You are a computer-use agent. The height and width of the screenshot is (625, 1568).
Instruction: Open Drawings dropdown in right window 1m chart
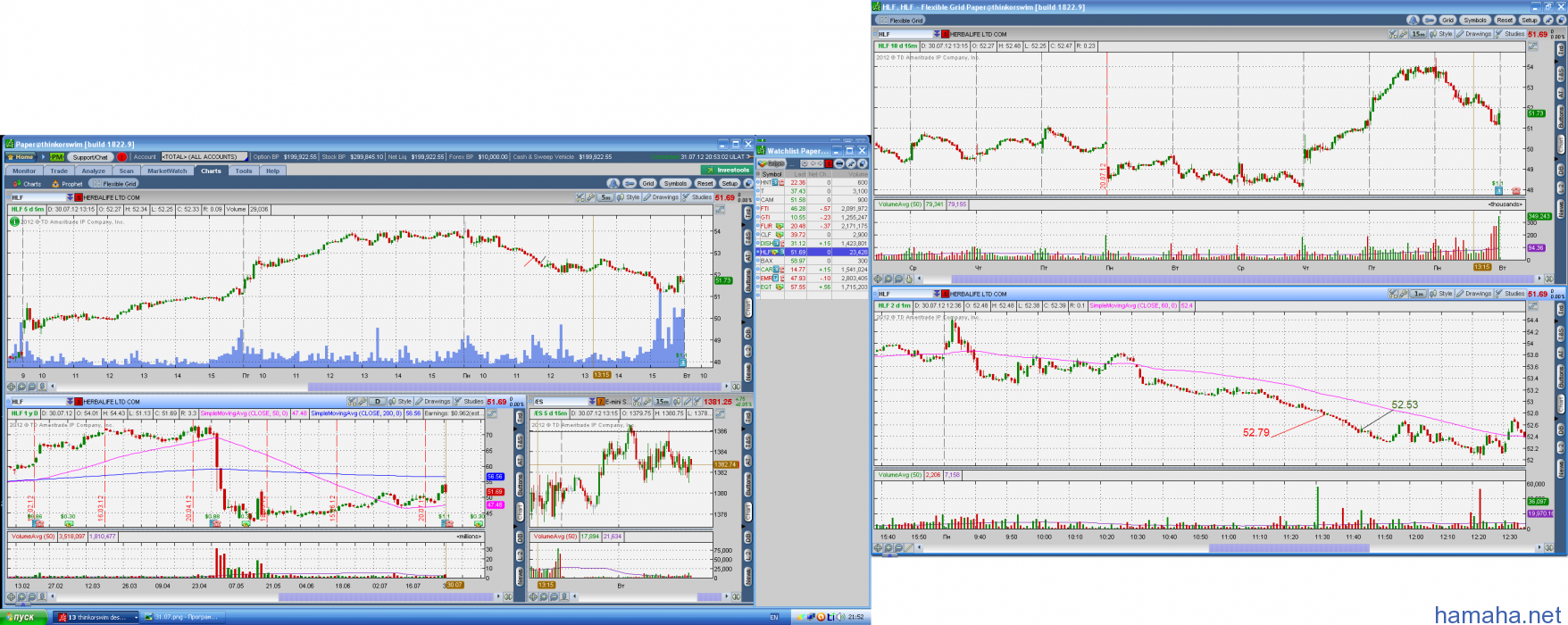(x=1474, y=294)
